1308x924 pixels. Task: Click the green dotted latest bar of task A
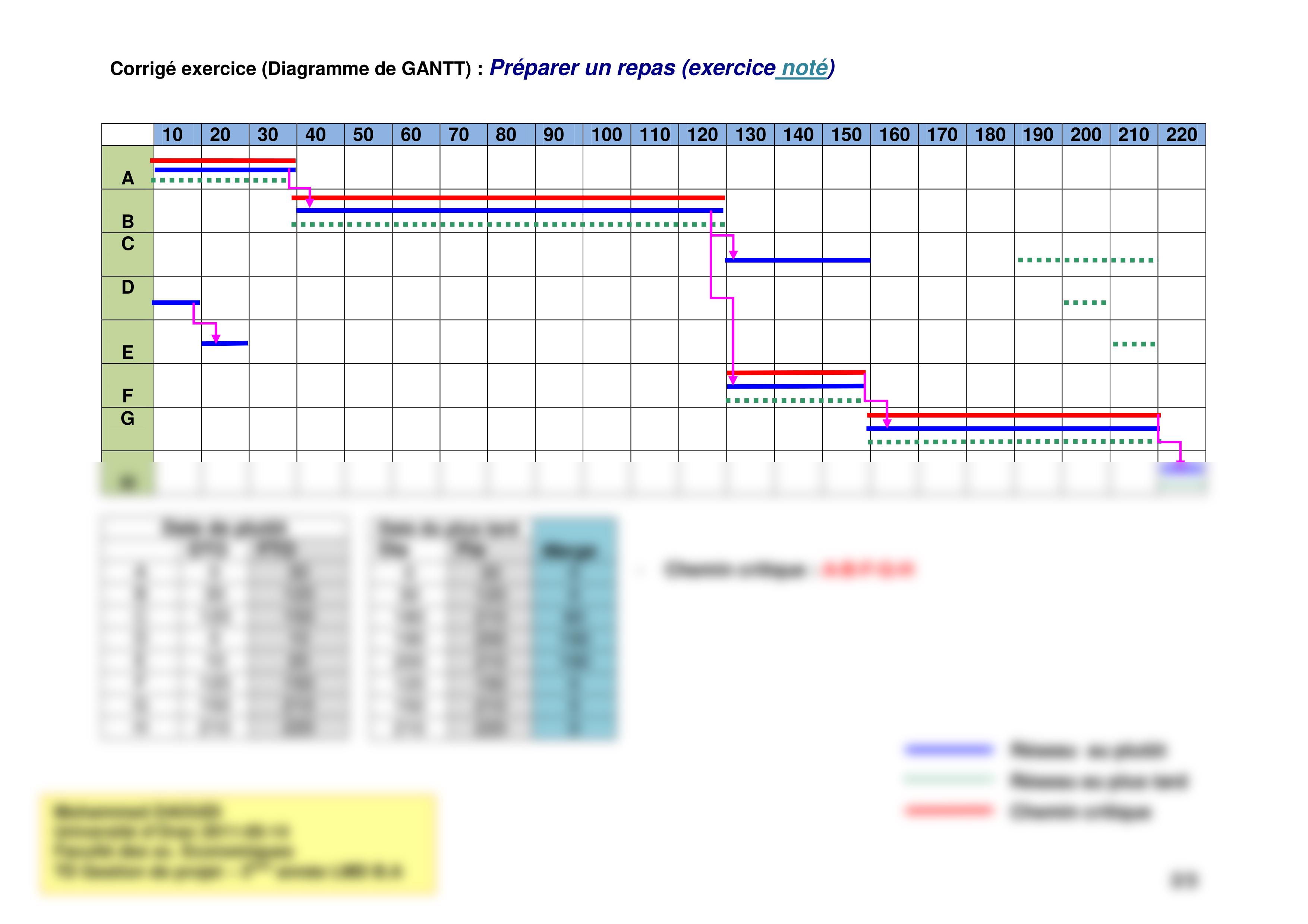coord(219,180)
